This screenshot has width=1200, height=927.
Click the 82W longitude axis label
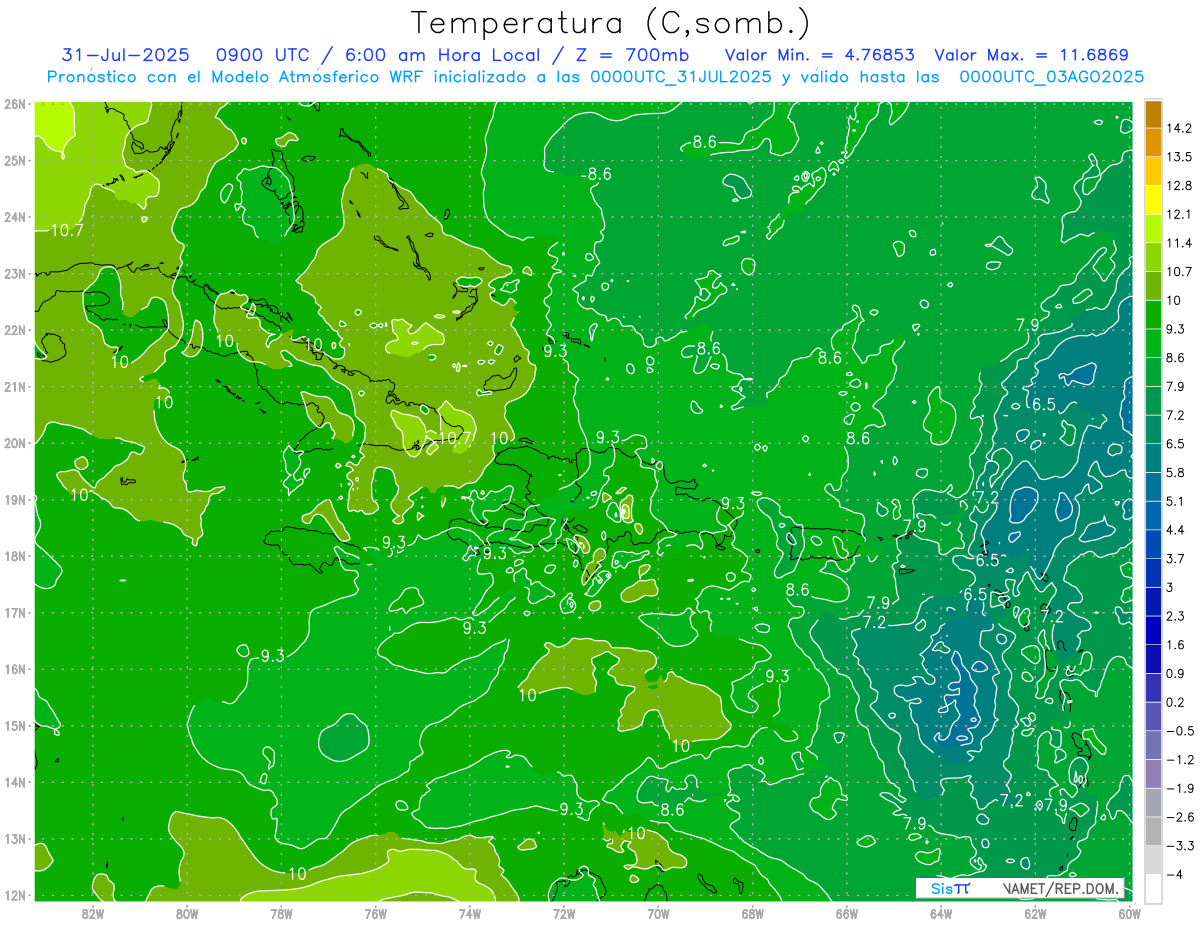coord(92,913)
